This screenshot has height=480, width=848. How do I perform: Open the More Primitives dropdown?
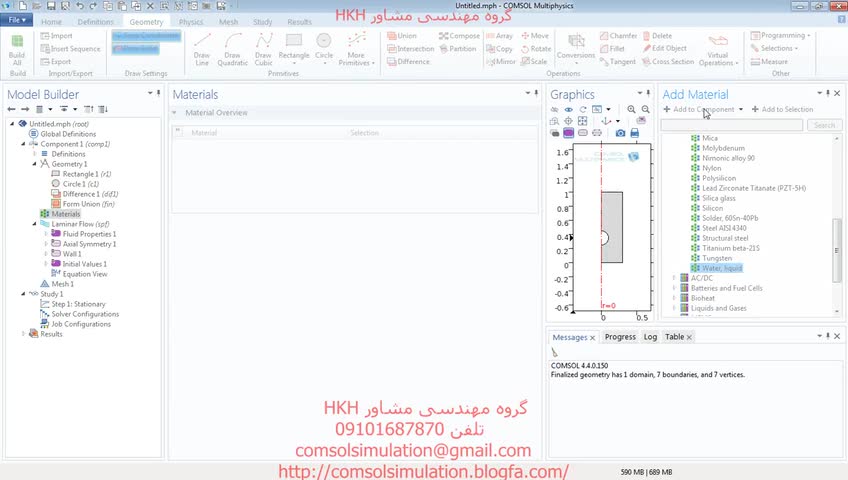[x=356, y=50]
